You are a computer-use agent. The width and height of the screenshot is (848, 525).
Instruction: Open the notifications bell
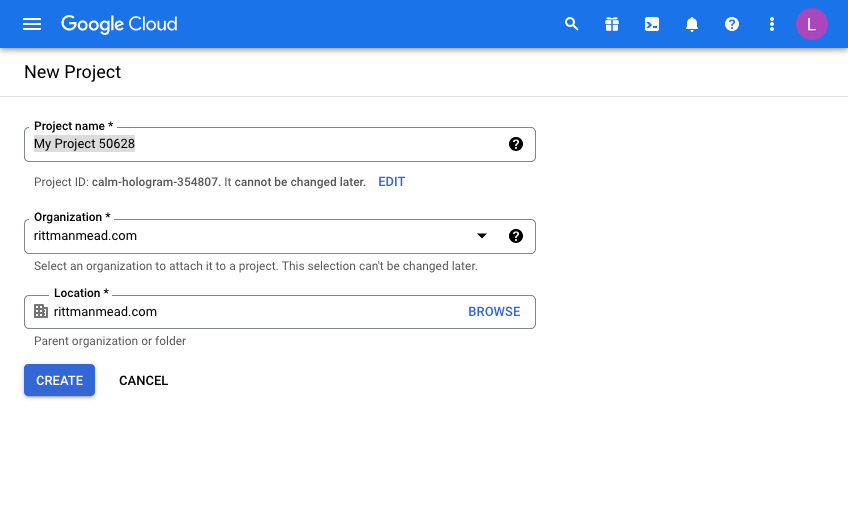pyautogui.click(x=692, y=24)
